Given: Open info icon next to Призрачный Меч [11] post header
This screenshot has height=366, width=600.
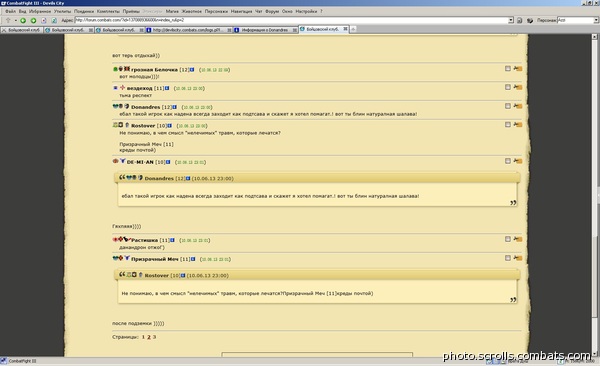Looking at the screenshot, I should [x=193, y=259].
